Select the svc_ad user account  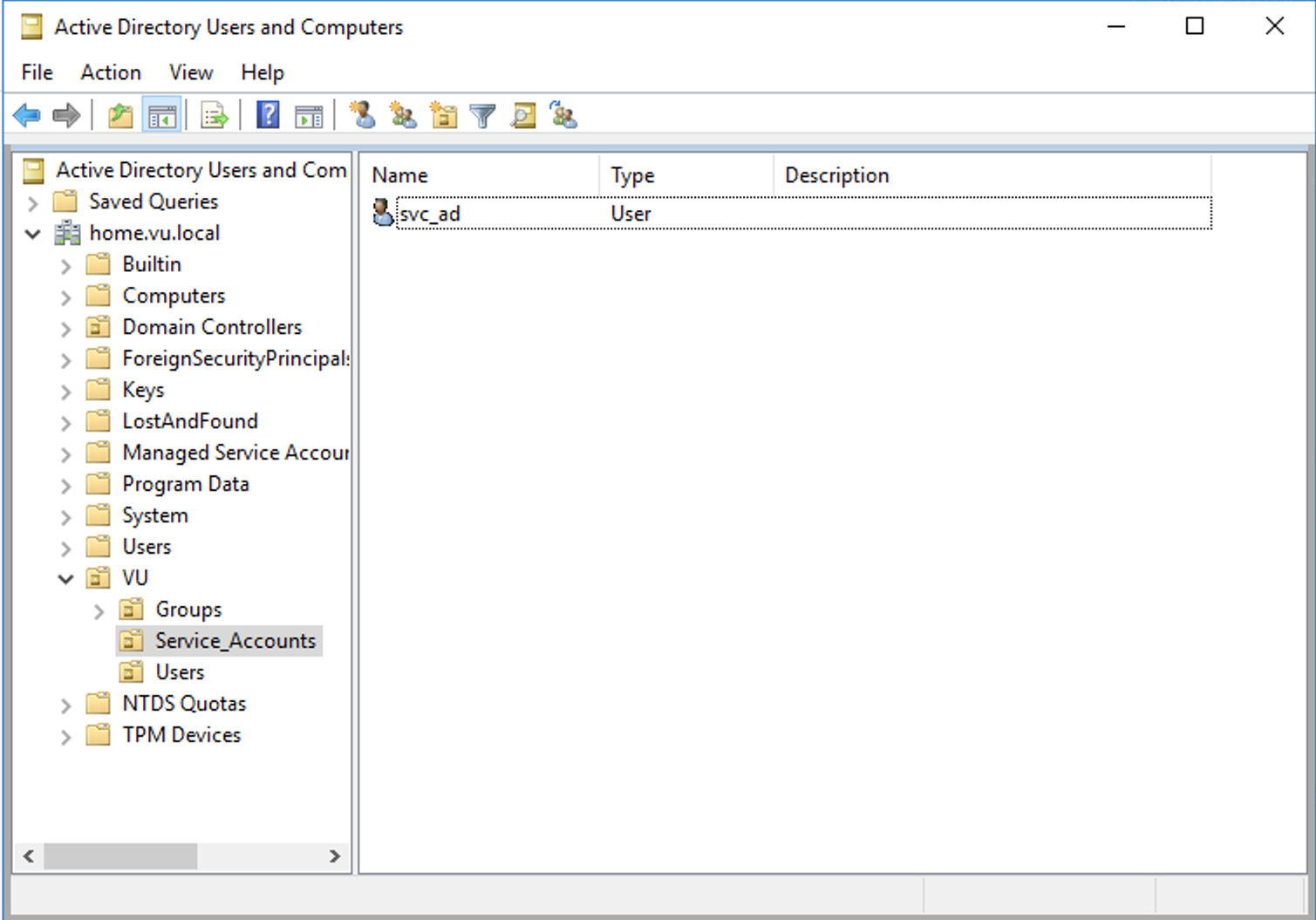(430, 214)
